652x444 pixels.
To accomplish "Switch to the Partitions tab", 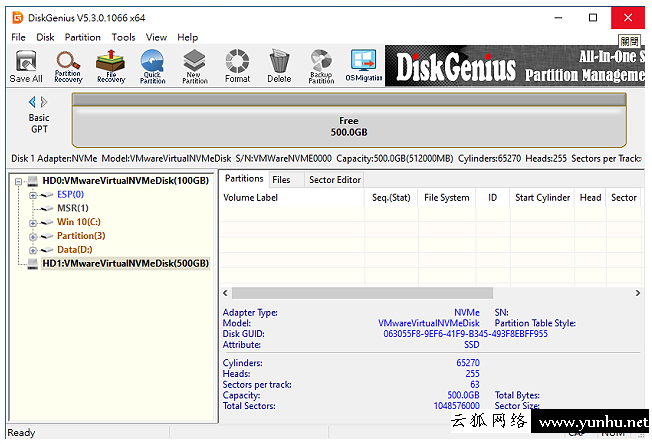I will [244, 179].
